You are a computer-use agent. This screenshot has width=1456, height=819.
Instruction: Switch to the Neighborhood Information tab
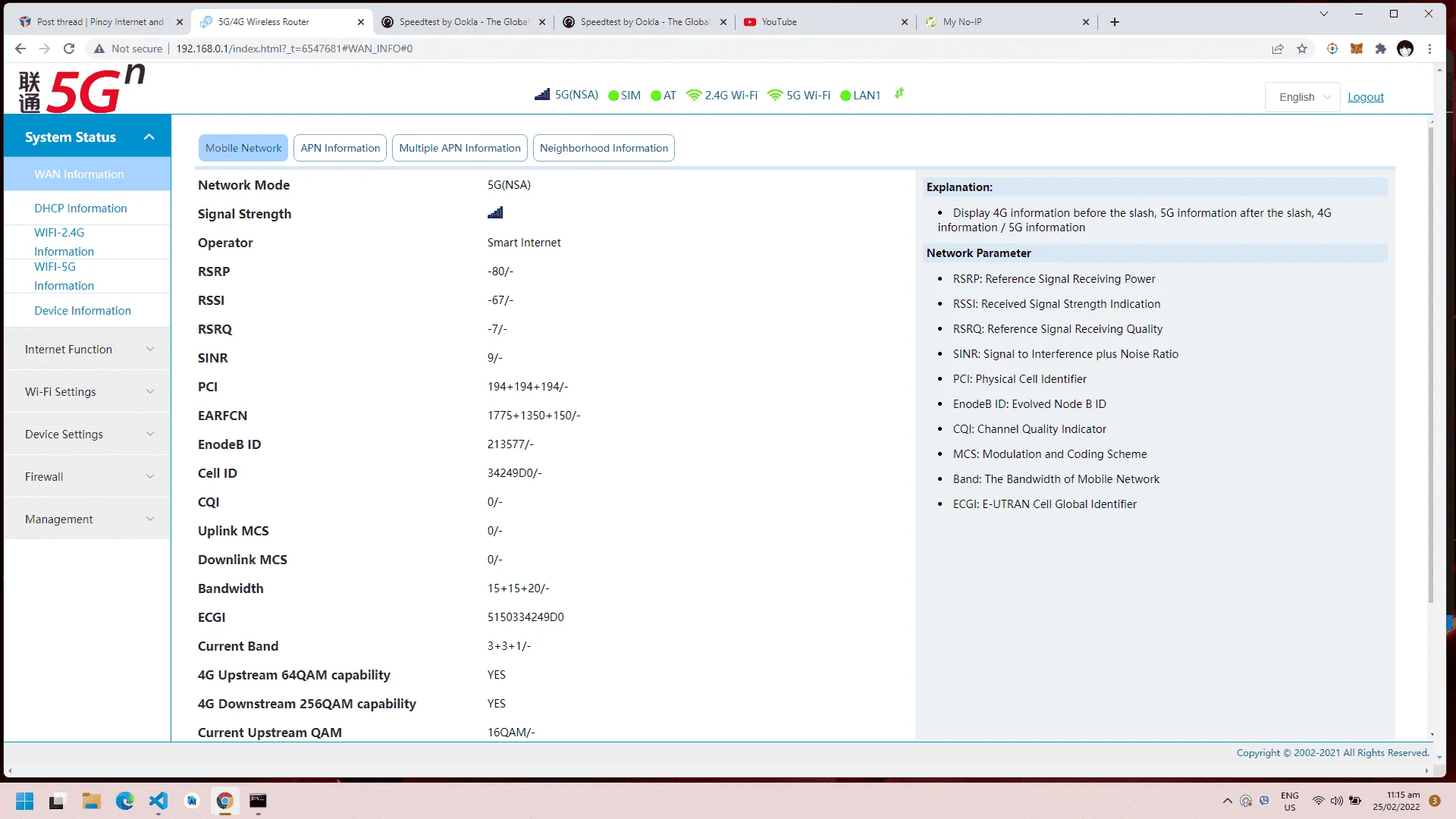pos(604,148)
